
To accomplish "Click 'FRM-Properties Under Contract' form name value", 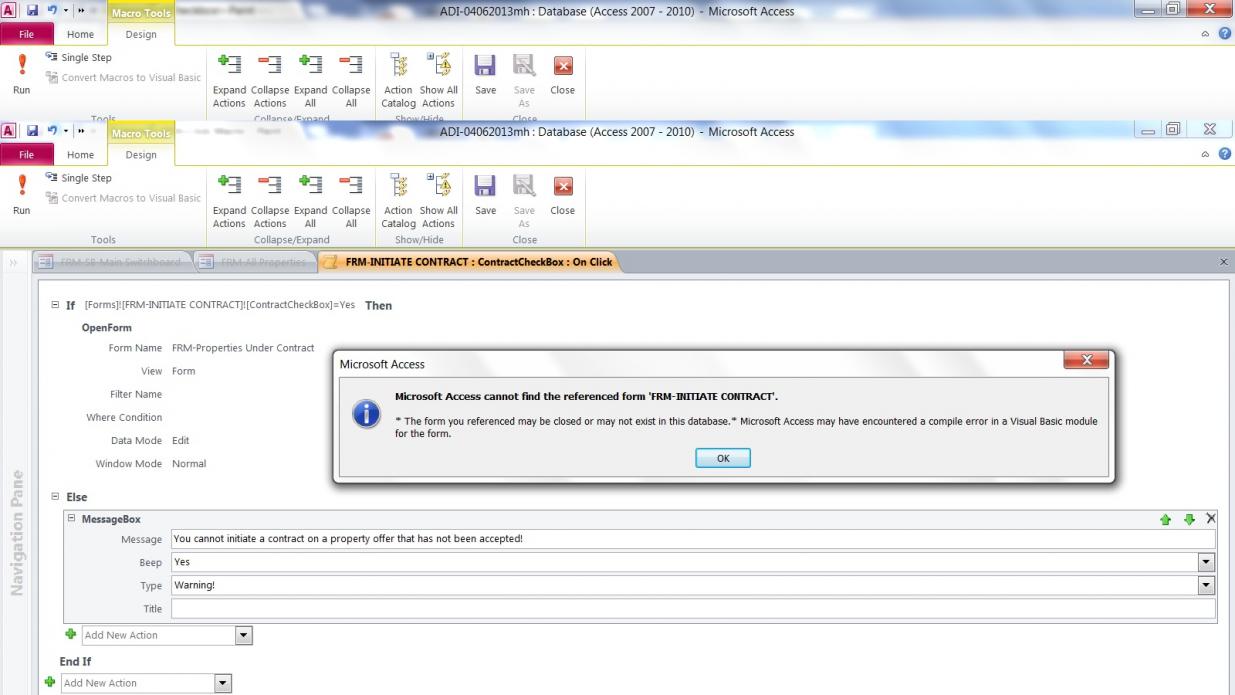I will [243, 347].
